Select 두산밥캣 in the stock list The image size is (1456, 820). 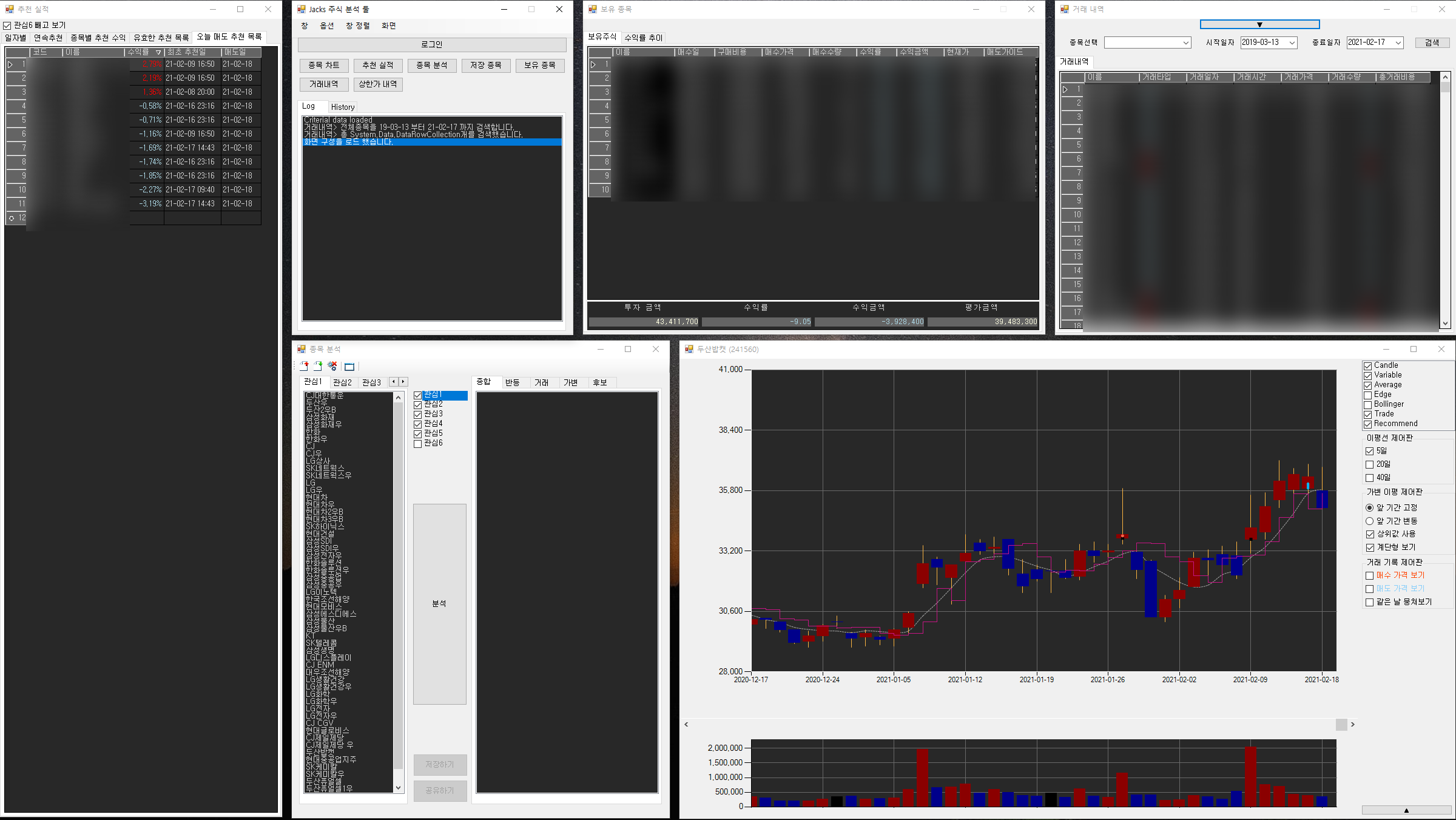[x=320, y=752]
